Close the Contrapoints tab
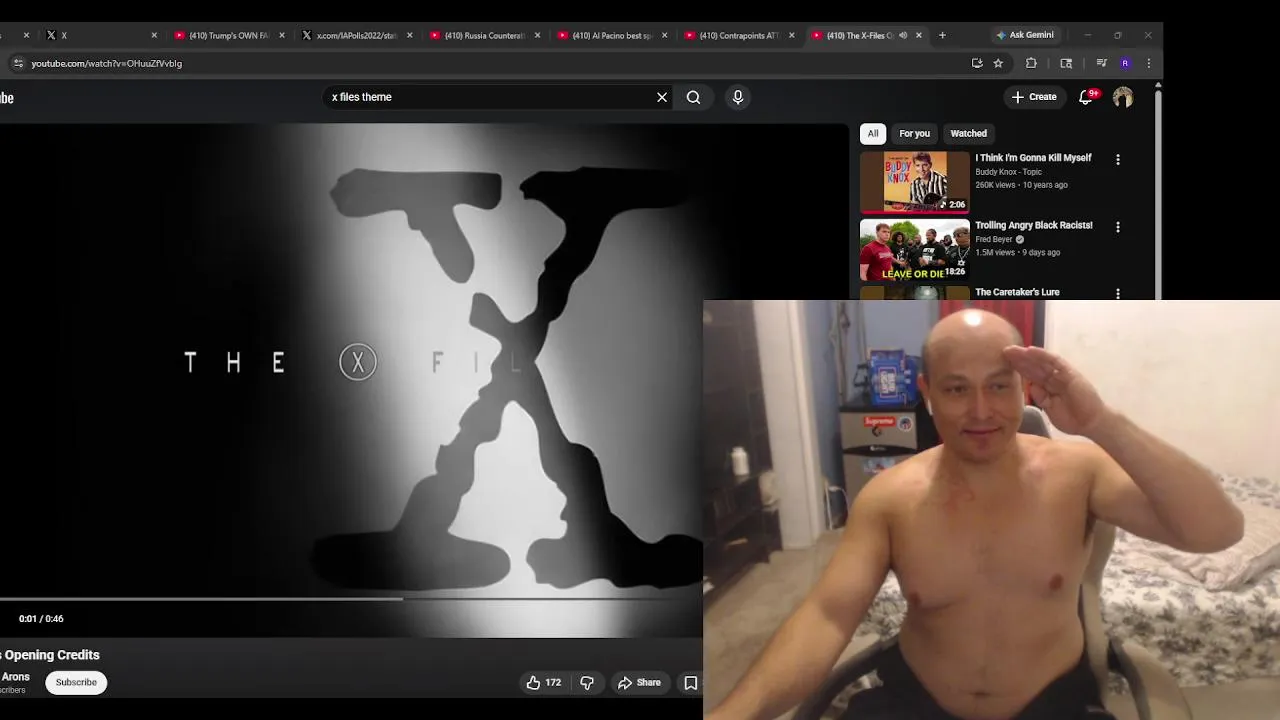Screen dimensions: 1280x720 (x=791, y=35)
